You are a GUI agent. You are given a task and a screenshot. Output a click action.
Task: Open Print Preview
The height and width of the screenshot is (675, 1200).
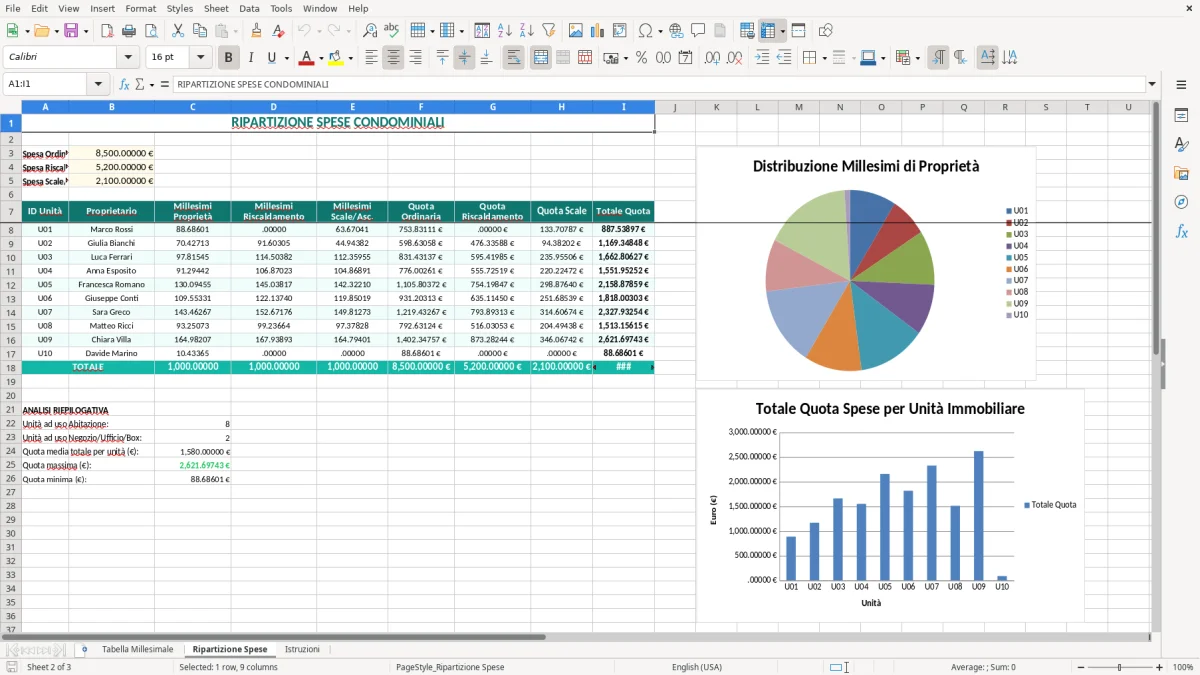tap(151, 31)
